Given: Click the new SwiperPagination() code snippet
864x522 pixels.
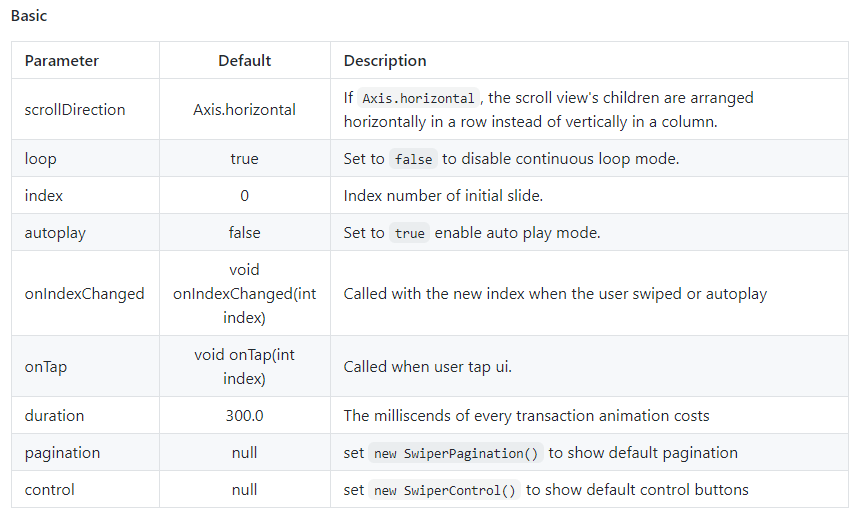Looking at the screenshot, I should (x=455, y=454).
